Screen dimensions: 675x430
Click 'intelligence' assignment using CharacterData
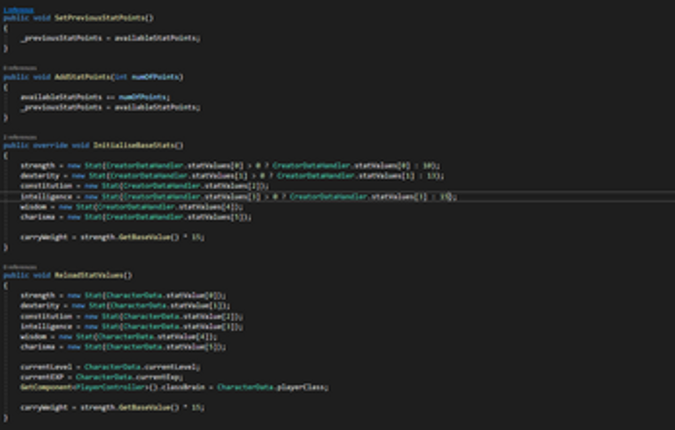132,326
